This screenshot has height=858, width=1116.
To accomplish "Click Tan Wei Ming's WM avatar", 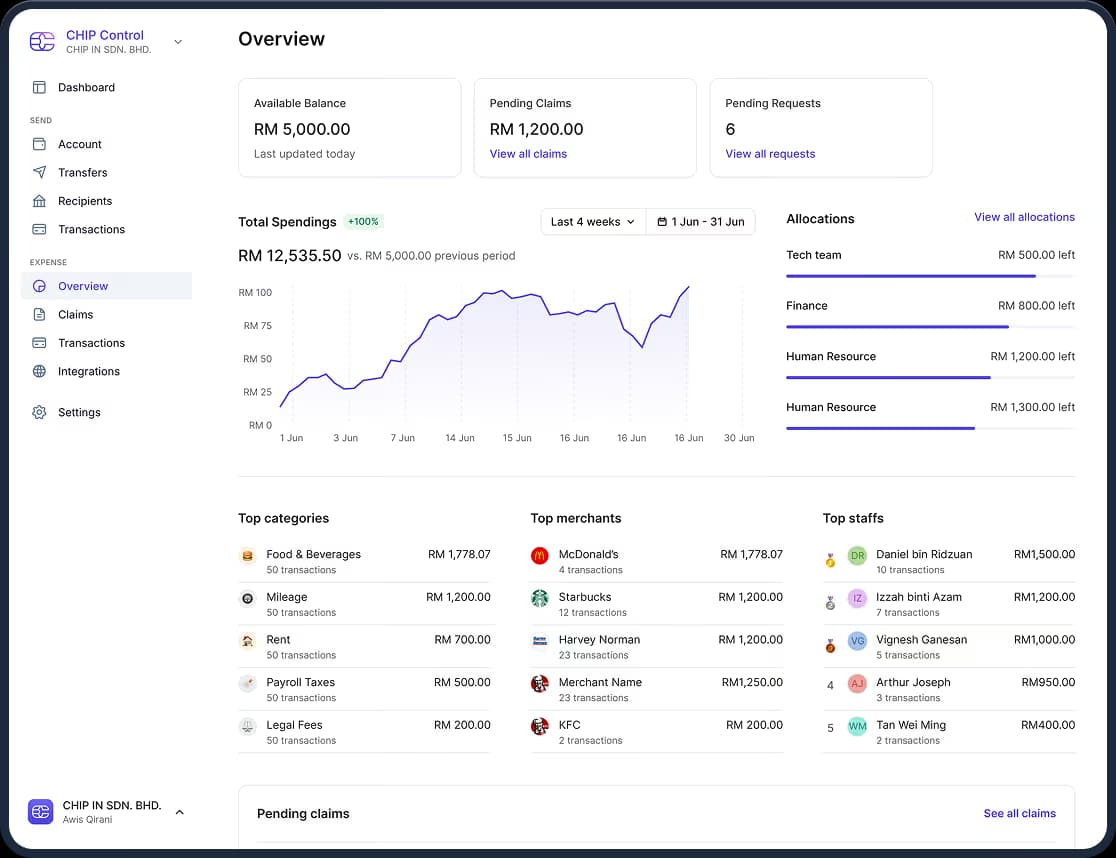I will point(857,726).
